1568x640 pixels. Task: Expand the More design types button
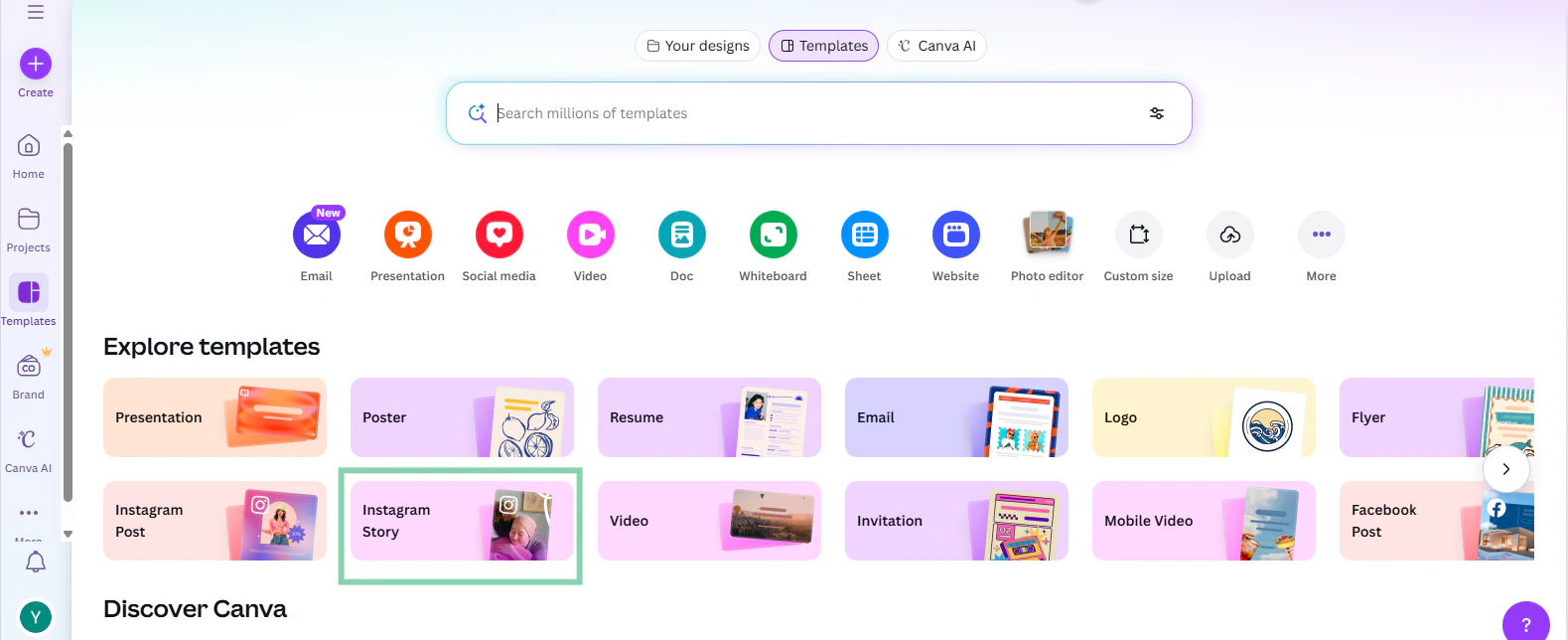[1322, 235]
